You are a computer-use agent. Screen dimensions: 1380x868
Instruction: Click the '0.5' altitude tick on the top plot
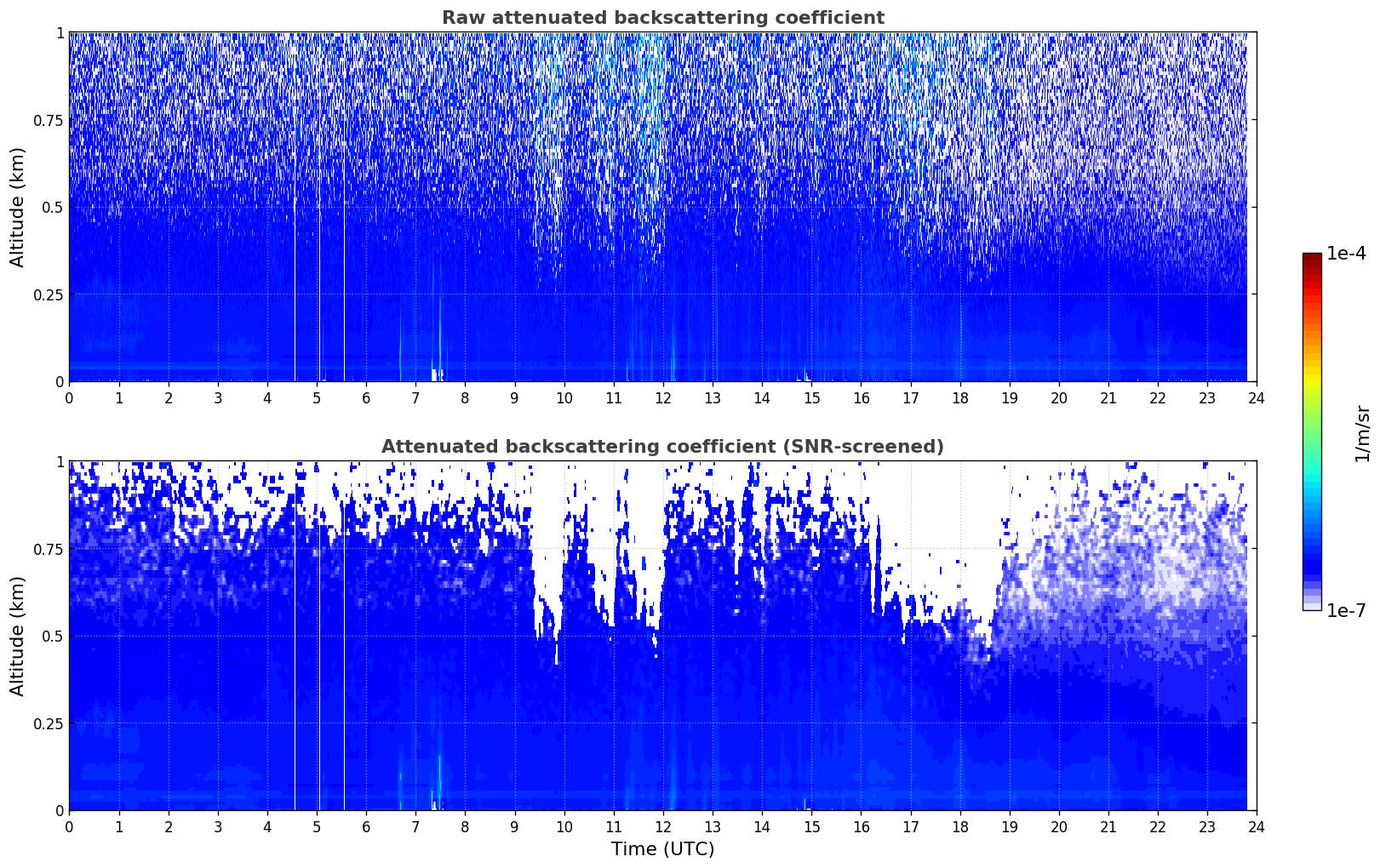(x=53, y=207)
